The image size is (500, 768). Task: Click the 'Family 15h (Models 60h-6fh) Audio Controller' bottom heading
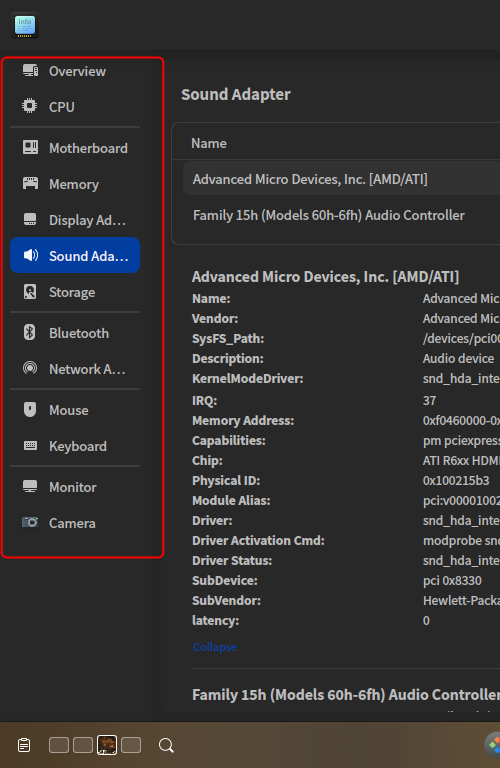click(x=346, y=695)
